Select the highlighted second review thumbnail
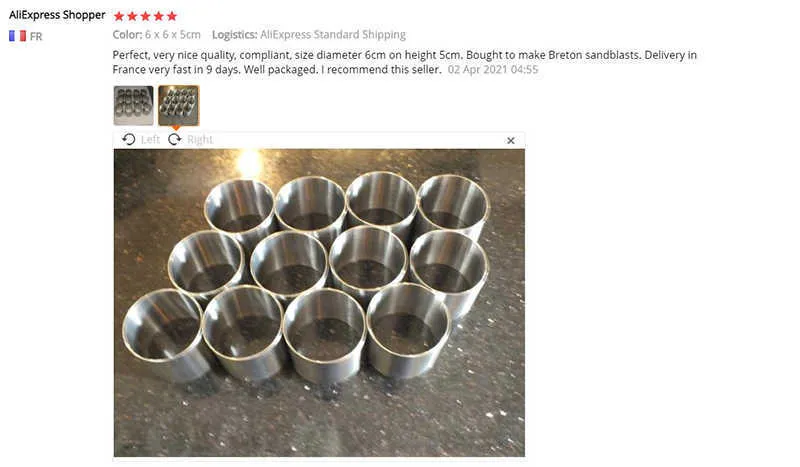This screenshot has width=800, height=467. [179, 106]
